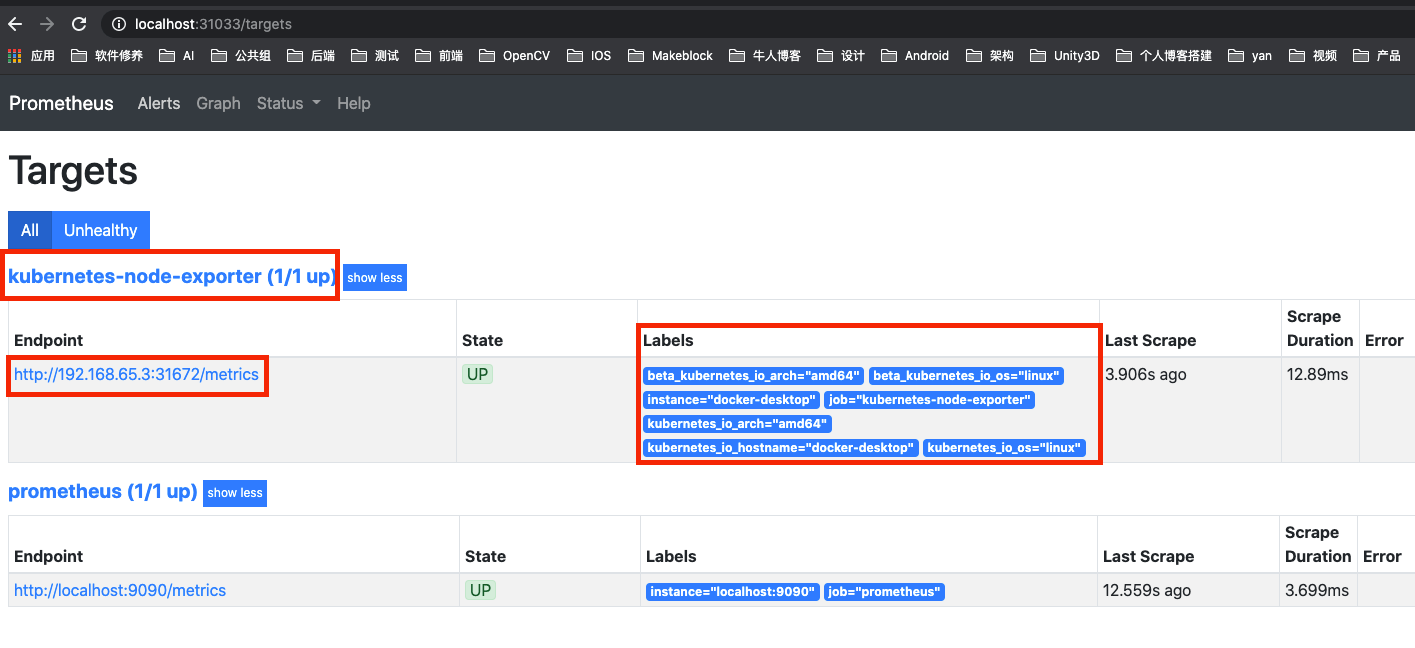This screenshot has height=648, width=1415.
Task: Click the prometheus (1/1 up) heading link
Action: (103, 492)
